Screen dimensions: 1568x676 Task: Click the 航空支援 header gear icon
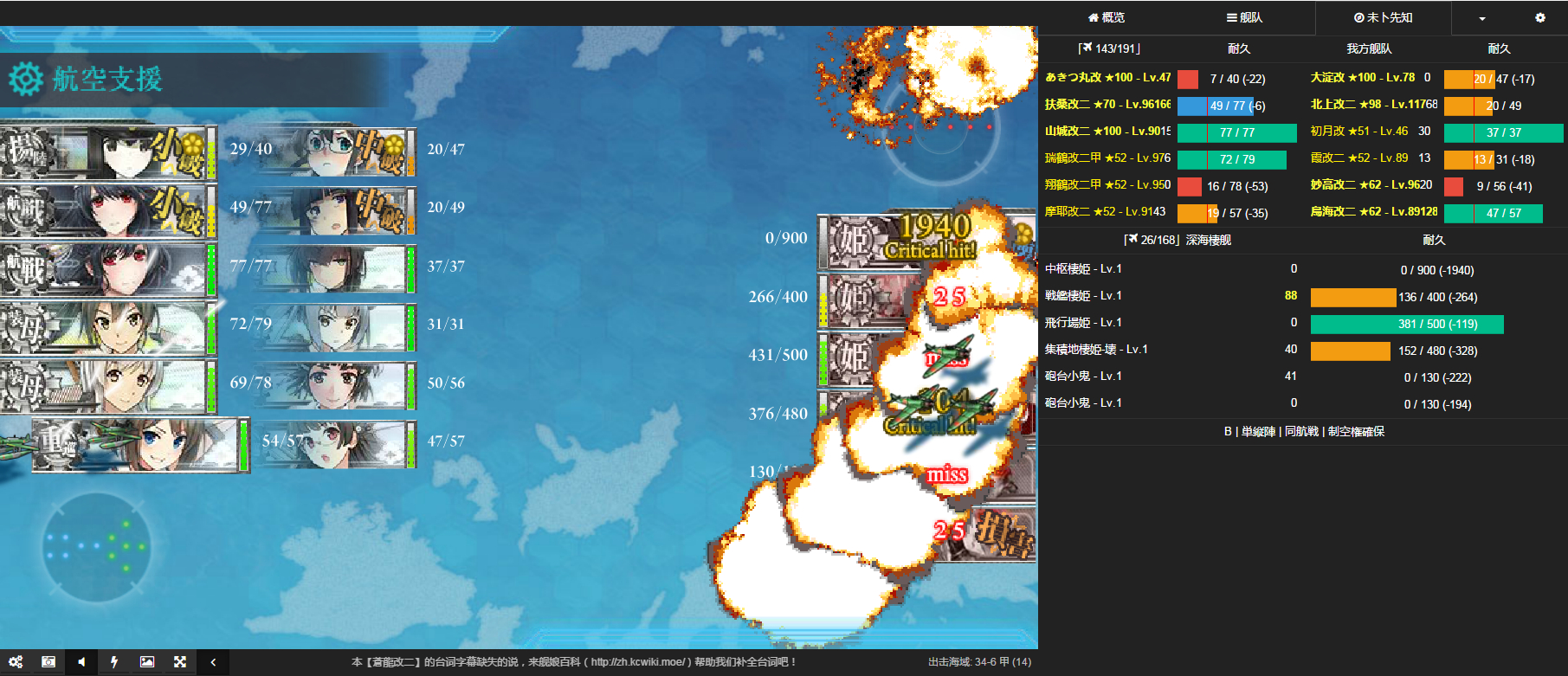(x=26, y=79)
